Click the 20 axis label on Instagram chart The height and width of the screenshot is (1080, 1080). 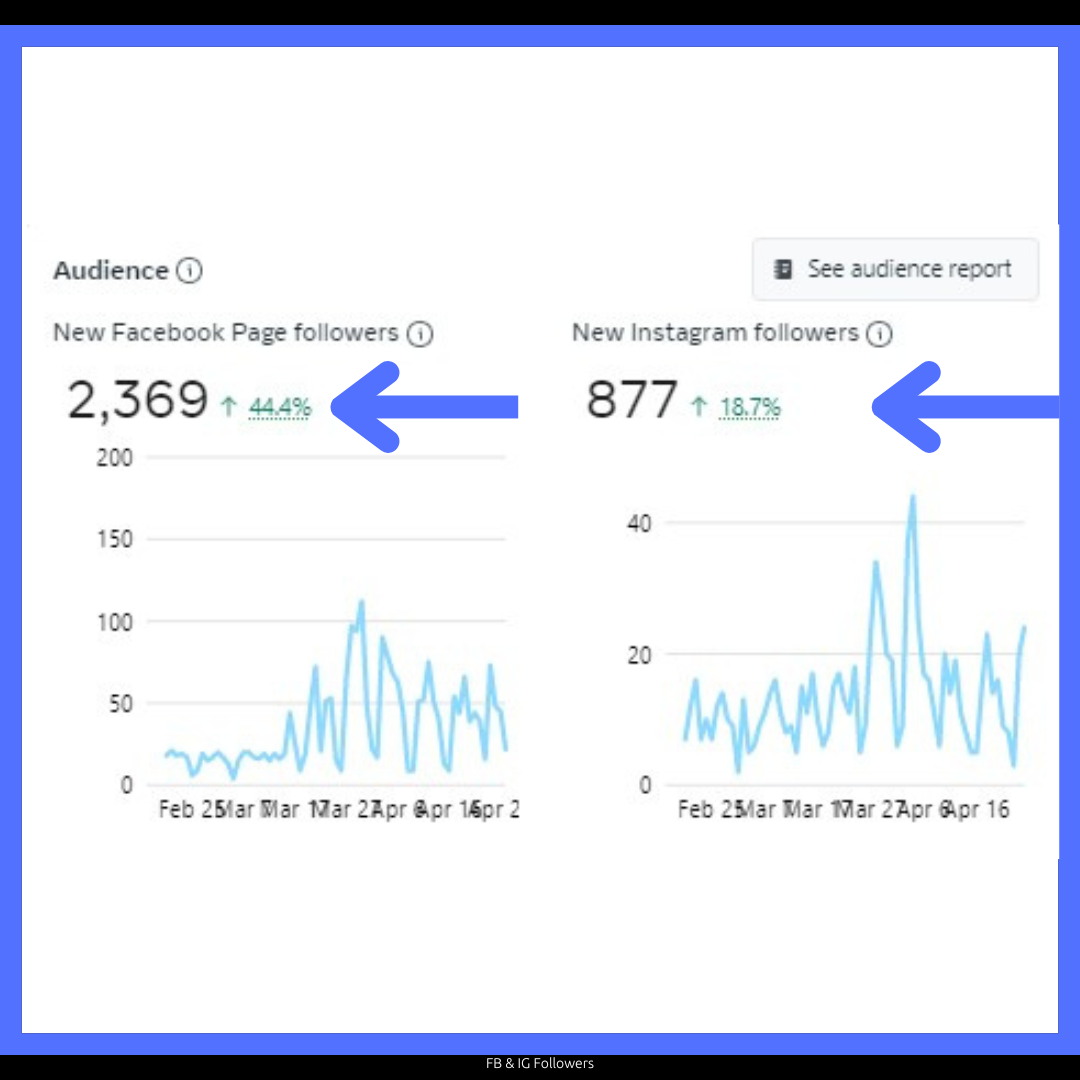pyautogui.click(x=639, y=655)
